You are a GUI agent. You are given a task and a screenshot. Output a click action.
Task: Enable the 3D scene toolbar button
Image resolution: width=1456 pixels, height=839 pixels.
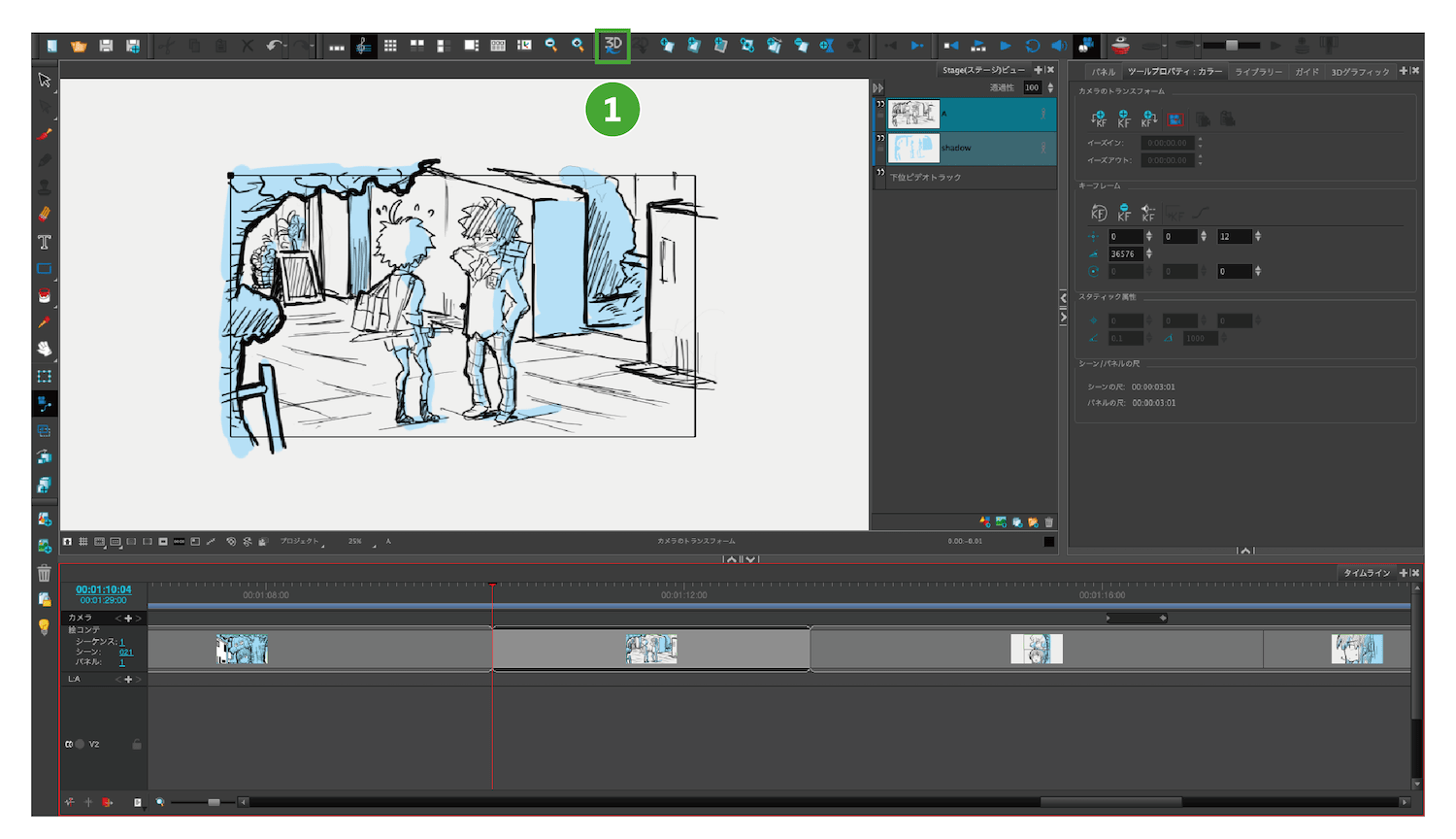[612, 45]
